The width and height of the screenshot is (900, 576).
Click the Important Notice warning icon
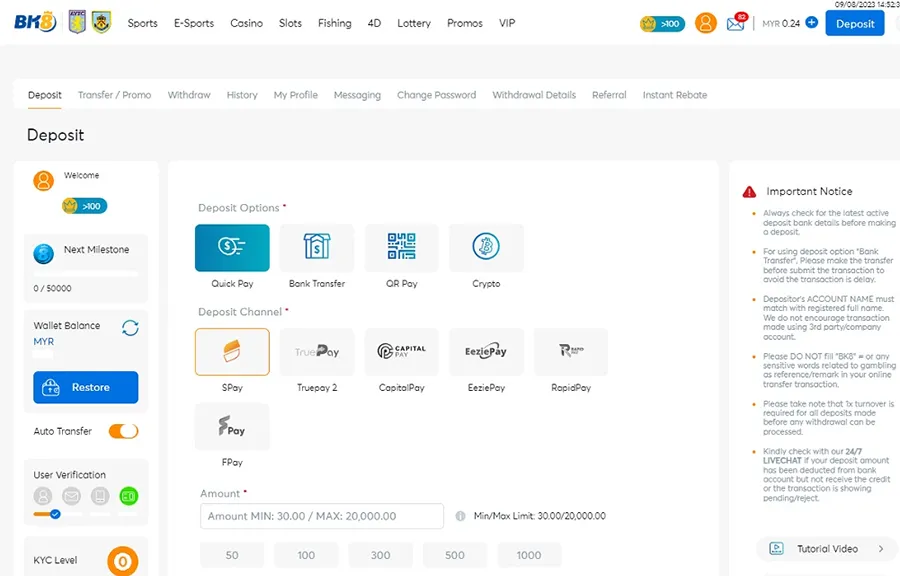[749, 192]
